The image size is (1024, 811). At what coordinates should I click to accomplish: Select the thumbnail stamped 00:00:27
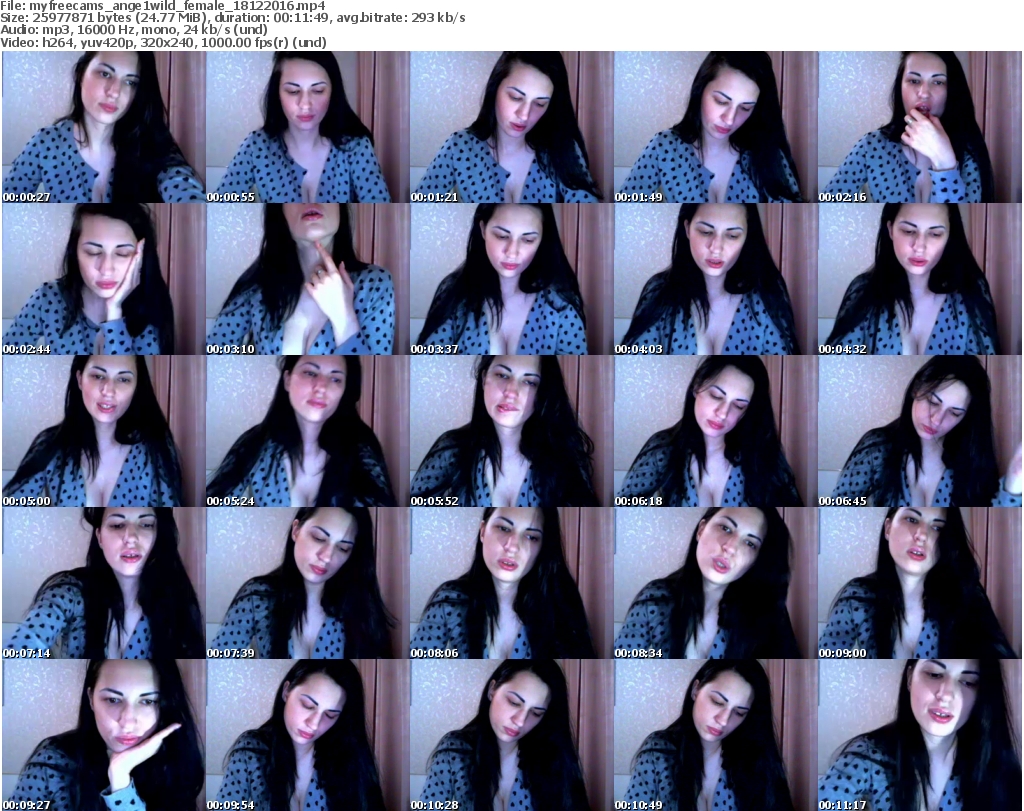104,127
